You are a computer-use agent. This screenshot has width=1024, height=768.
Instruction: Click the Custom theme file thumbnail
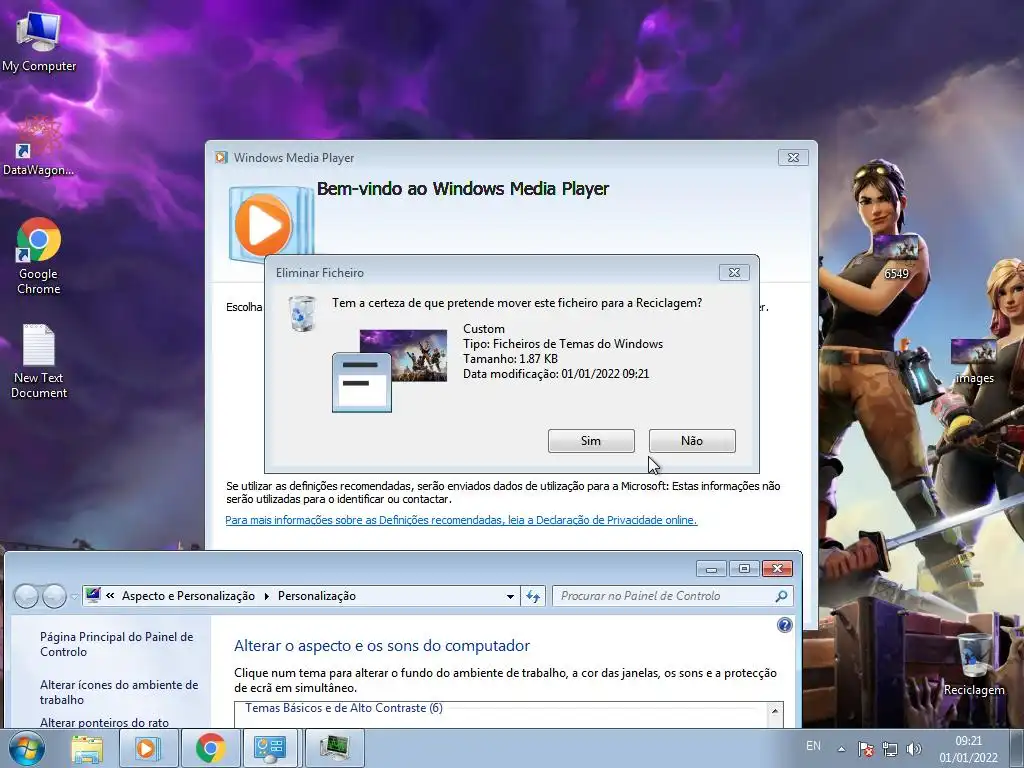click(390, 371)
